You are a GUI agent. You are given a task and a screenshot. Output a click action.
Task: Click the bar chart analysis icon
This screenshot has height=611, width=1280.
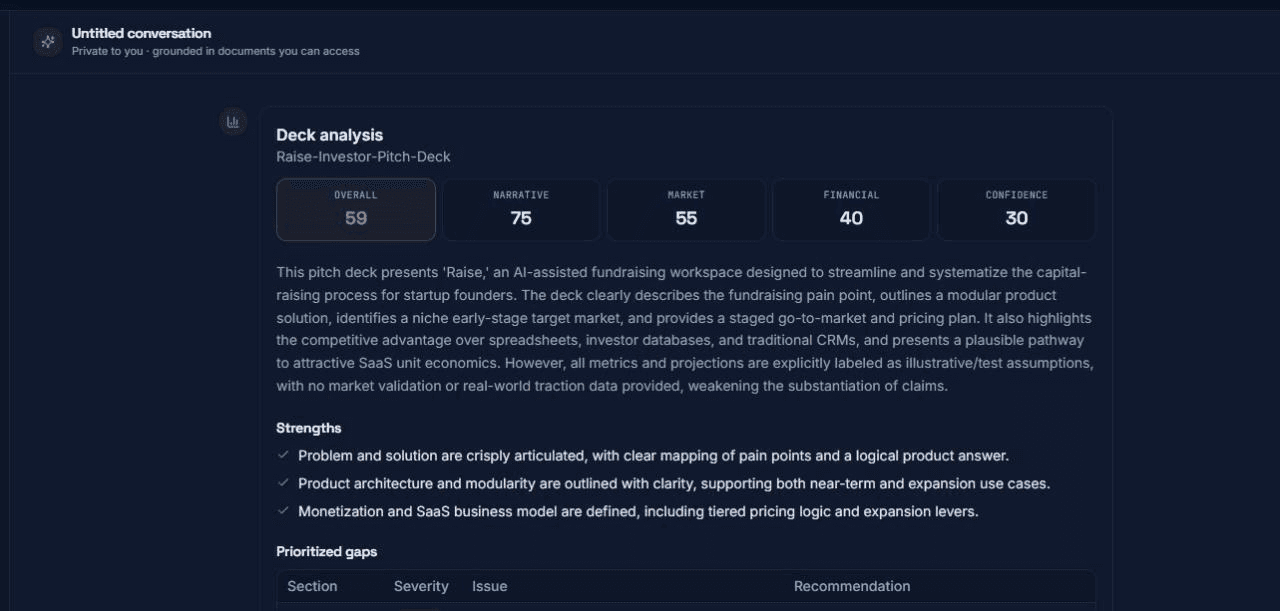(x=233, y=122)
